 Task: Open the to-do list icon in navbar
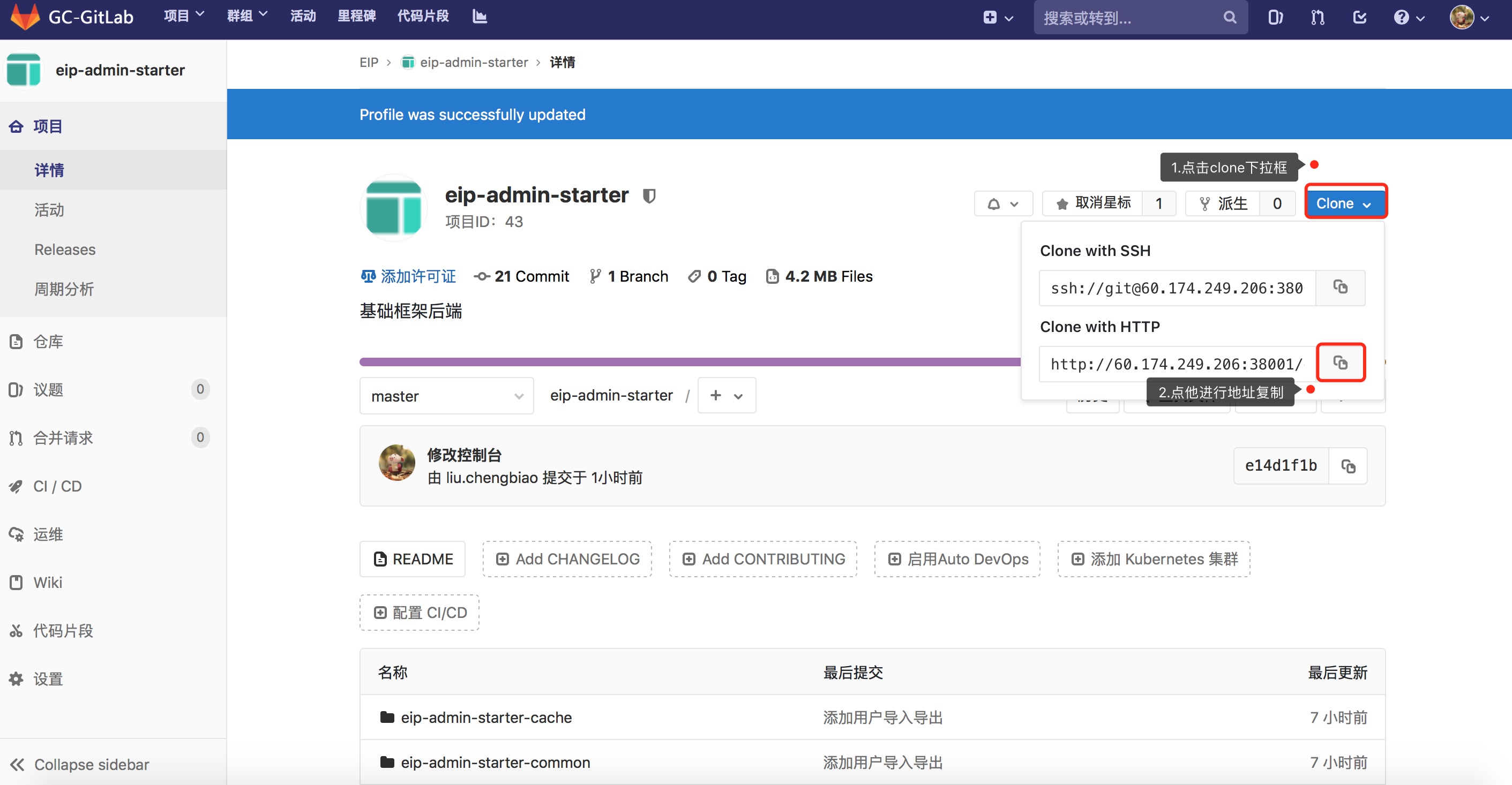[x=1359, y=18]
